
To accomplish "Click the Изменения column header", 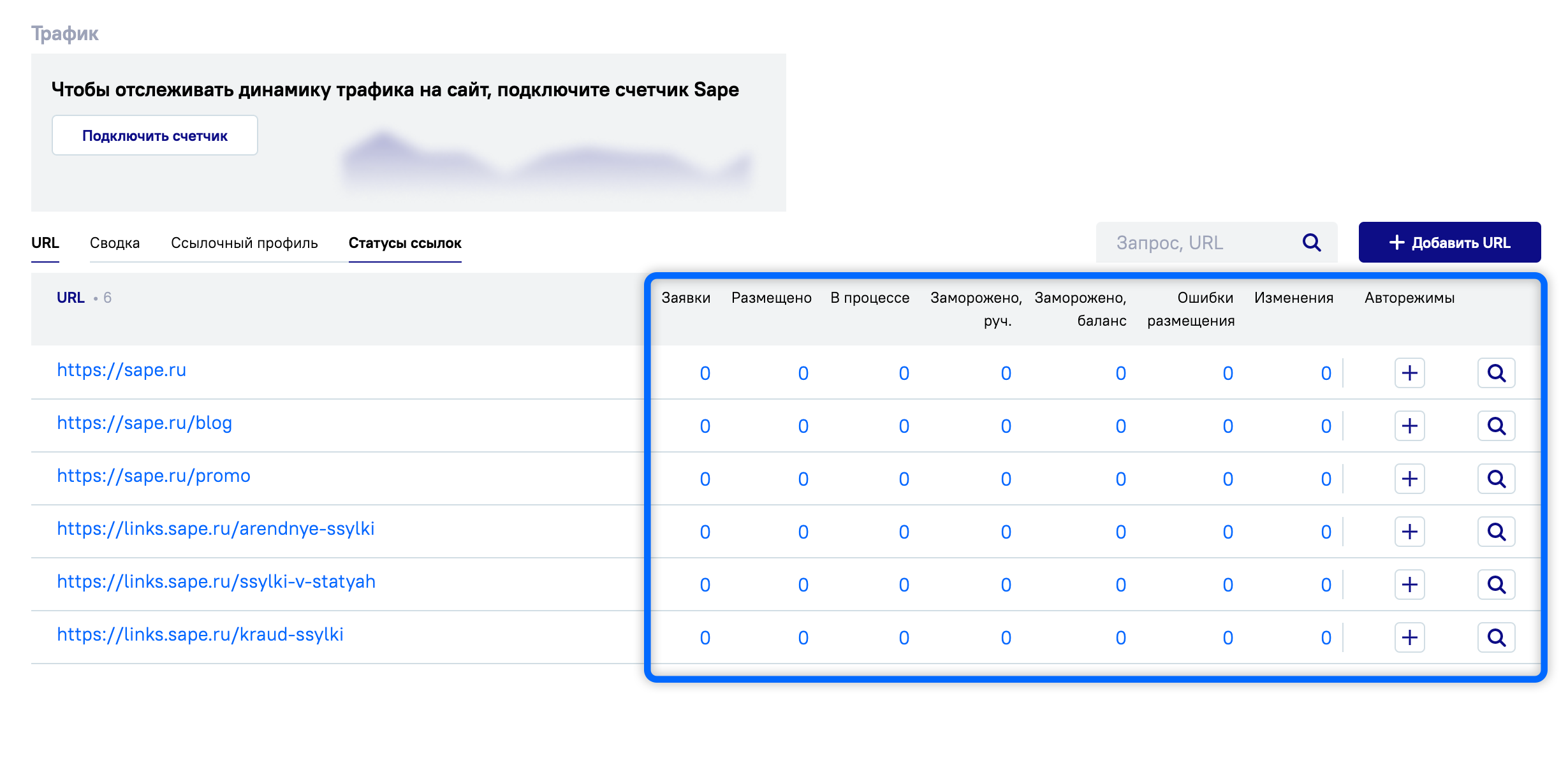I will click(x=1294, y=298).
